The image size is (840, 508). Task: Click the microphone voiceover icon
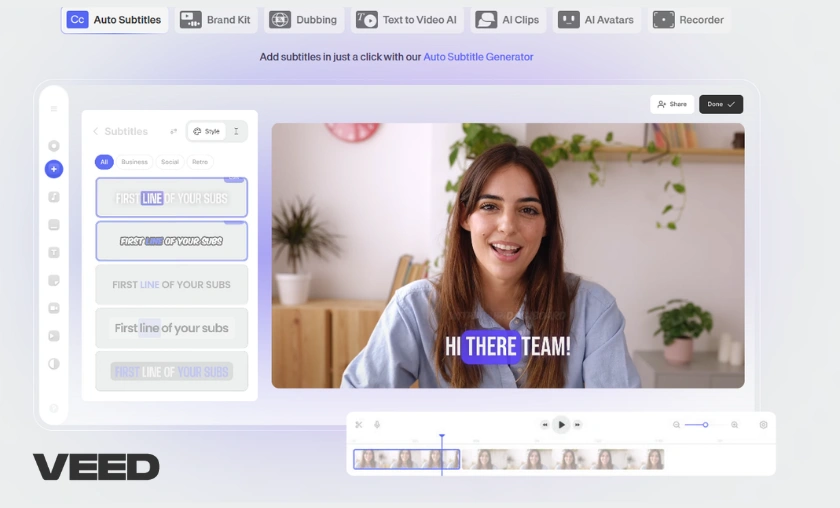pos(377,424)
